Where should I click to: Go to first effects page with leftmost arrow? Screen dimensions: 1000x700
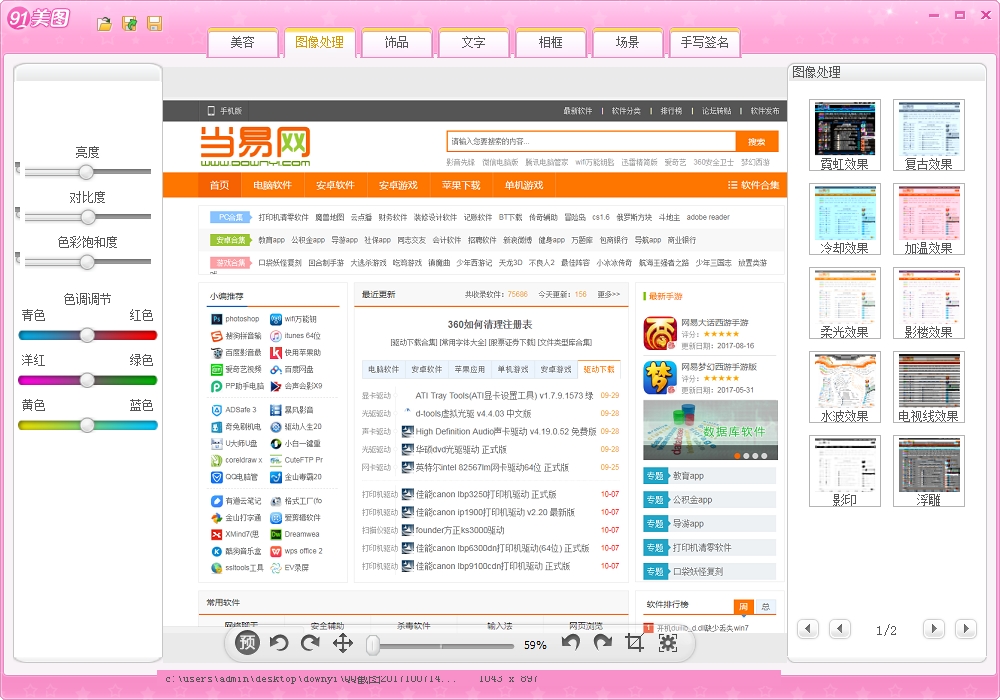coord(808,629)
